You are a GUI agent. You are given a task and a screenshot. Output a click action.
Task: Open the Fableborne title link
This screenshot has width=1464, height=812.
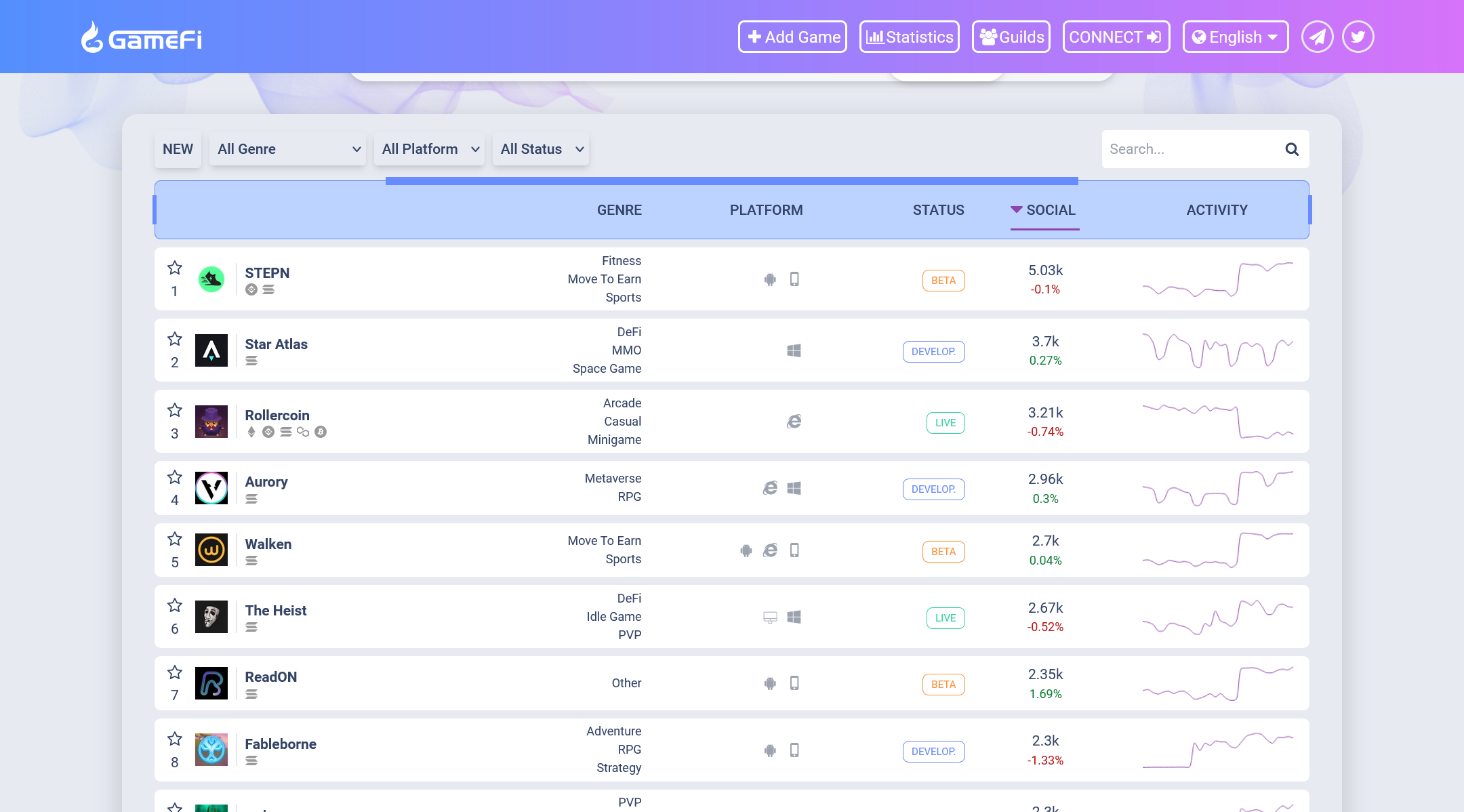281,744
